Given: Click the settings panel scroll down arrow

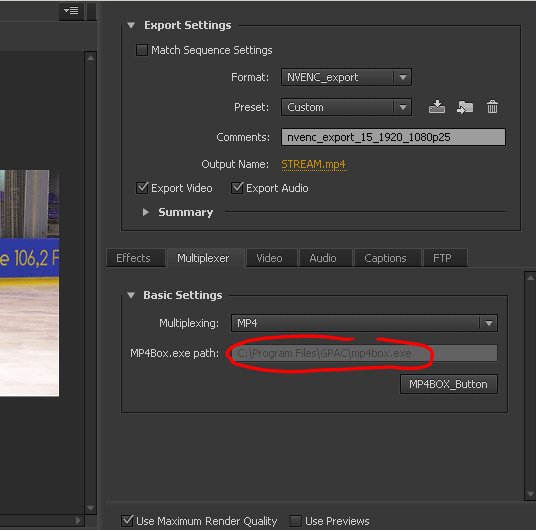Looking at the screenshot, I should click(x=530, y=494).
